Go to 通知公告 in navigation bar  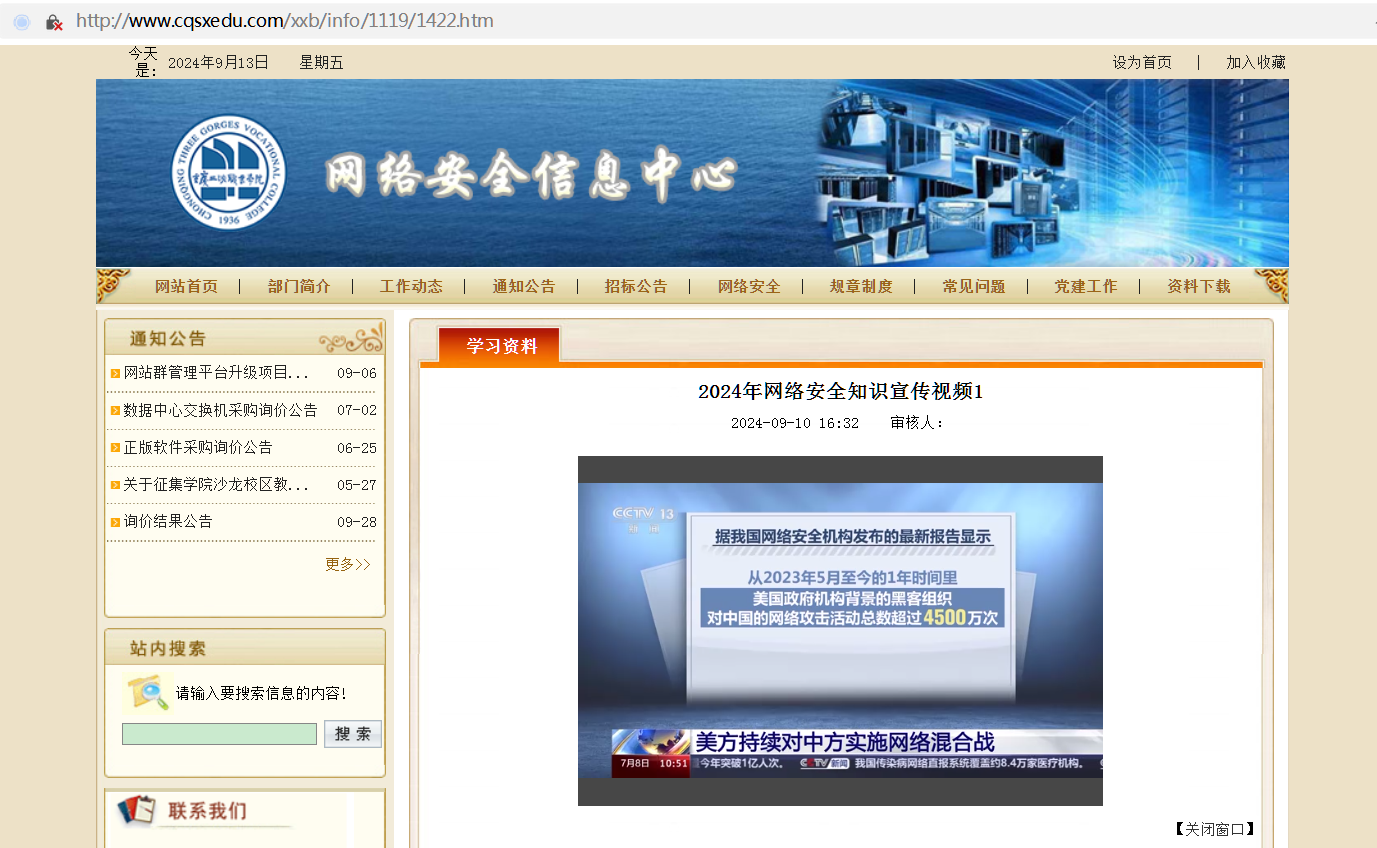(523, 286)
